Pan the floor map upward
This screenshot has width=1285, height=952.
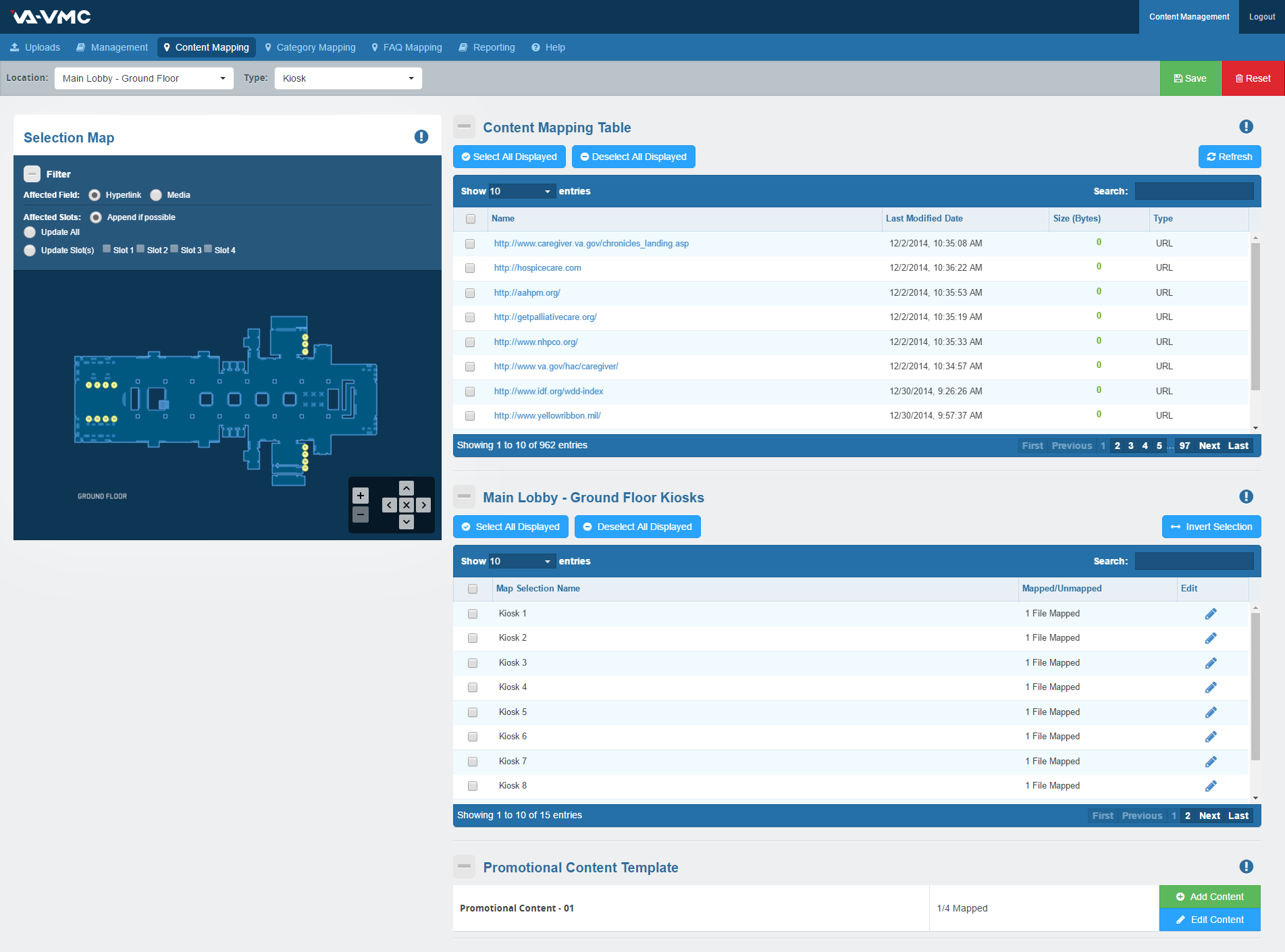pos(406,488)
